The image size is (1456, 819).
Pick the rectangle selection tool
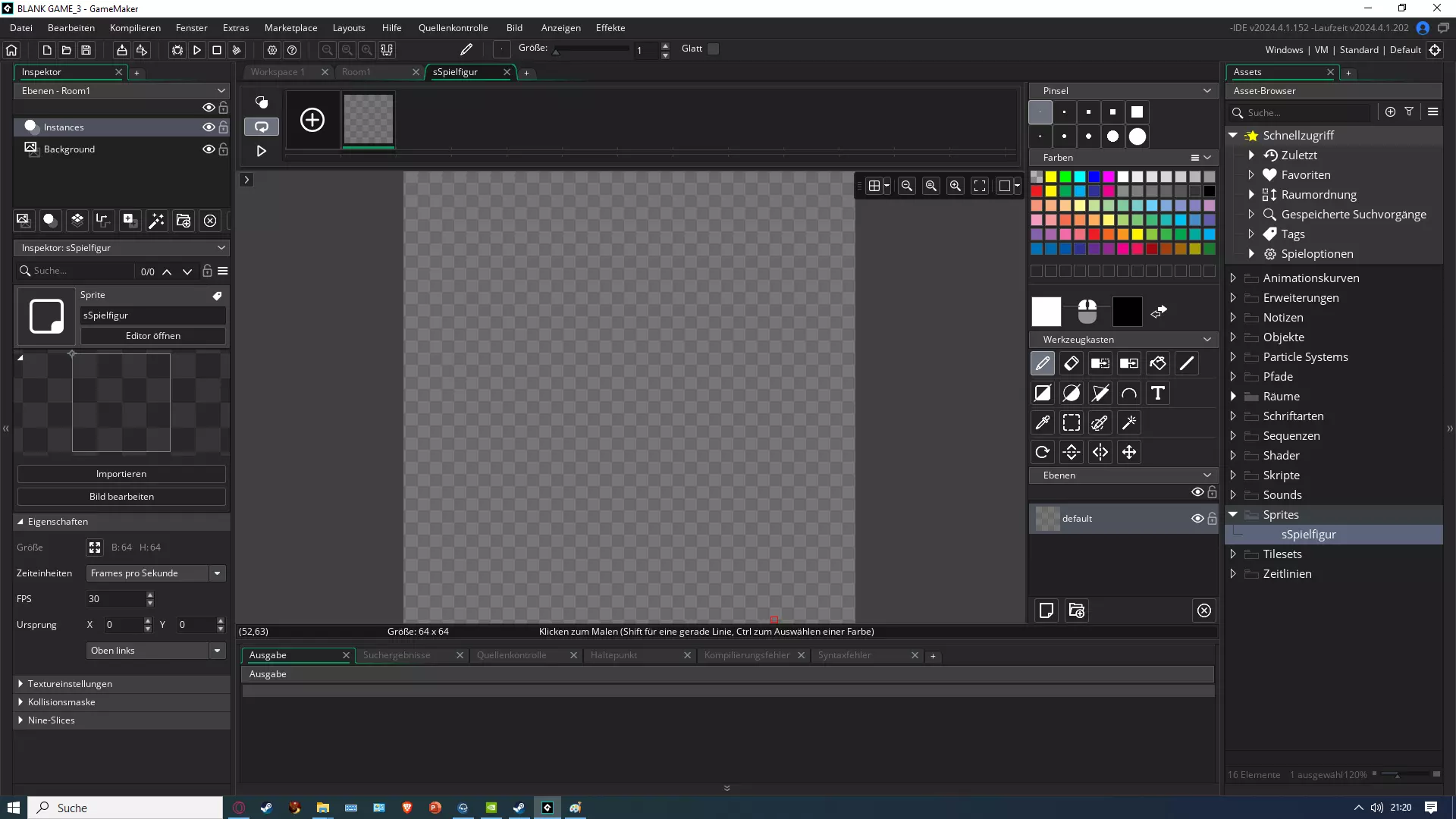[1072, 423]
